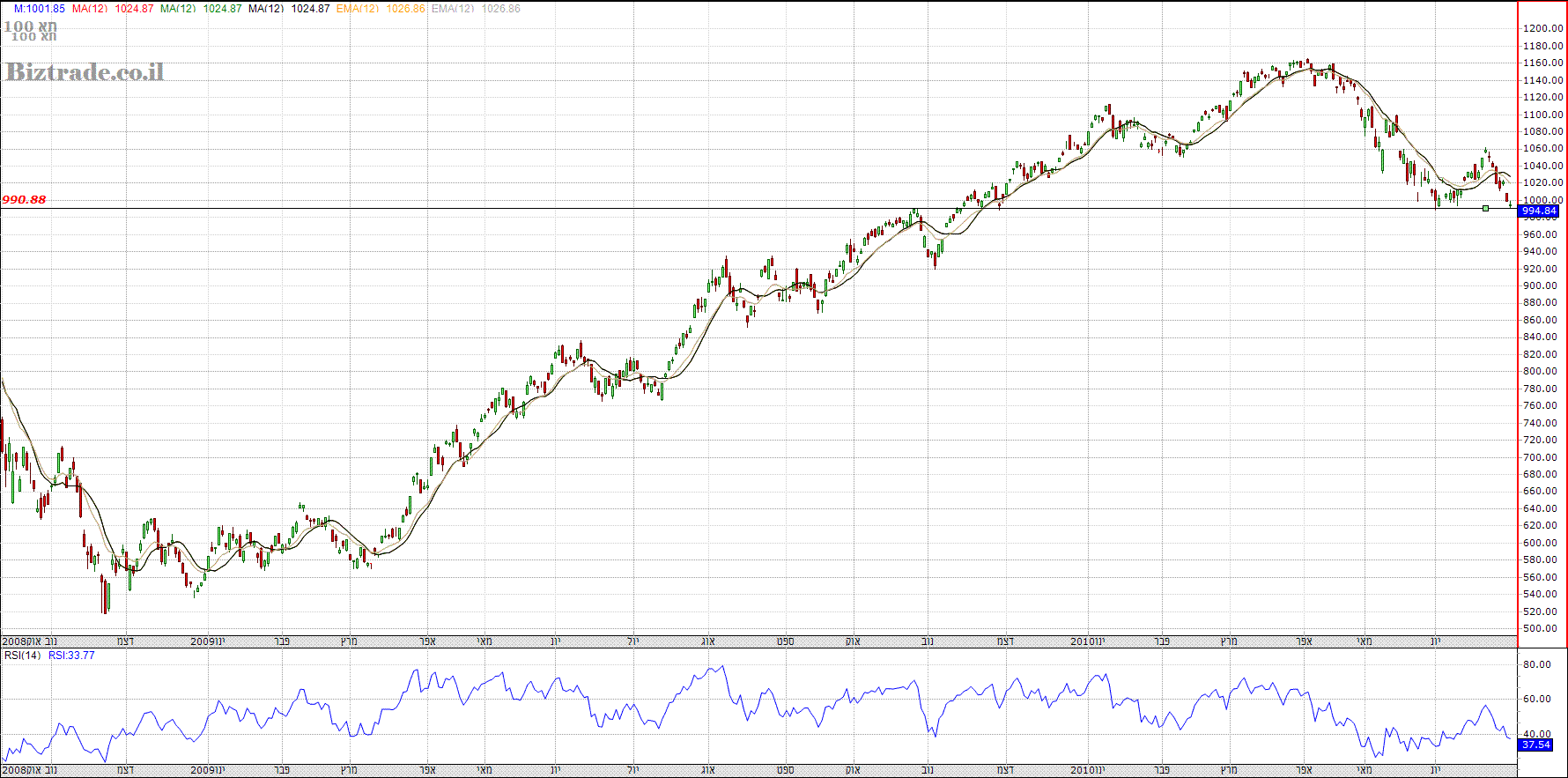Select the red MA(12) indicator label
Image resolution: width=1568 pixels, height=778 pixels.
[90, 9]
